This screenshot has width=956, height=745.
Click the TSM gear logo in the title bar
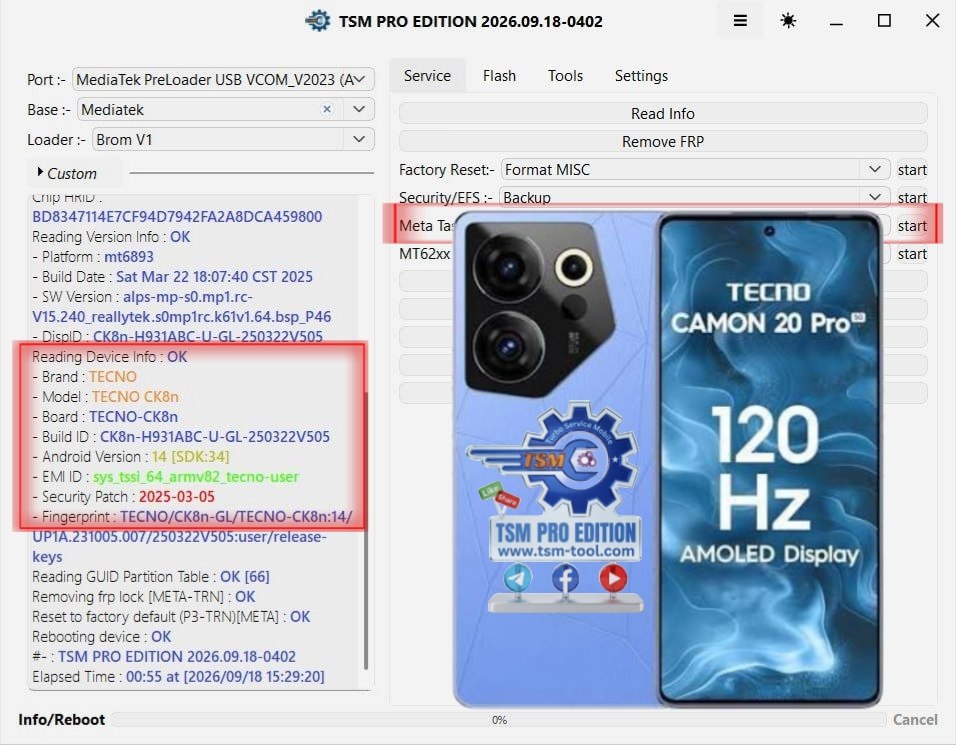coord(318,21)
